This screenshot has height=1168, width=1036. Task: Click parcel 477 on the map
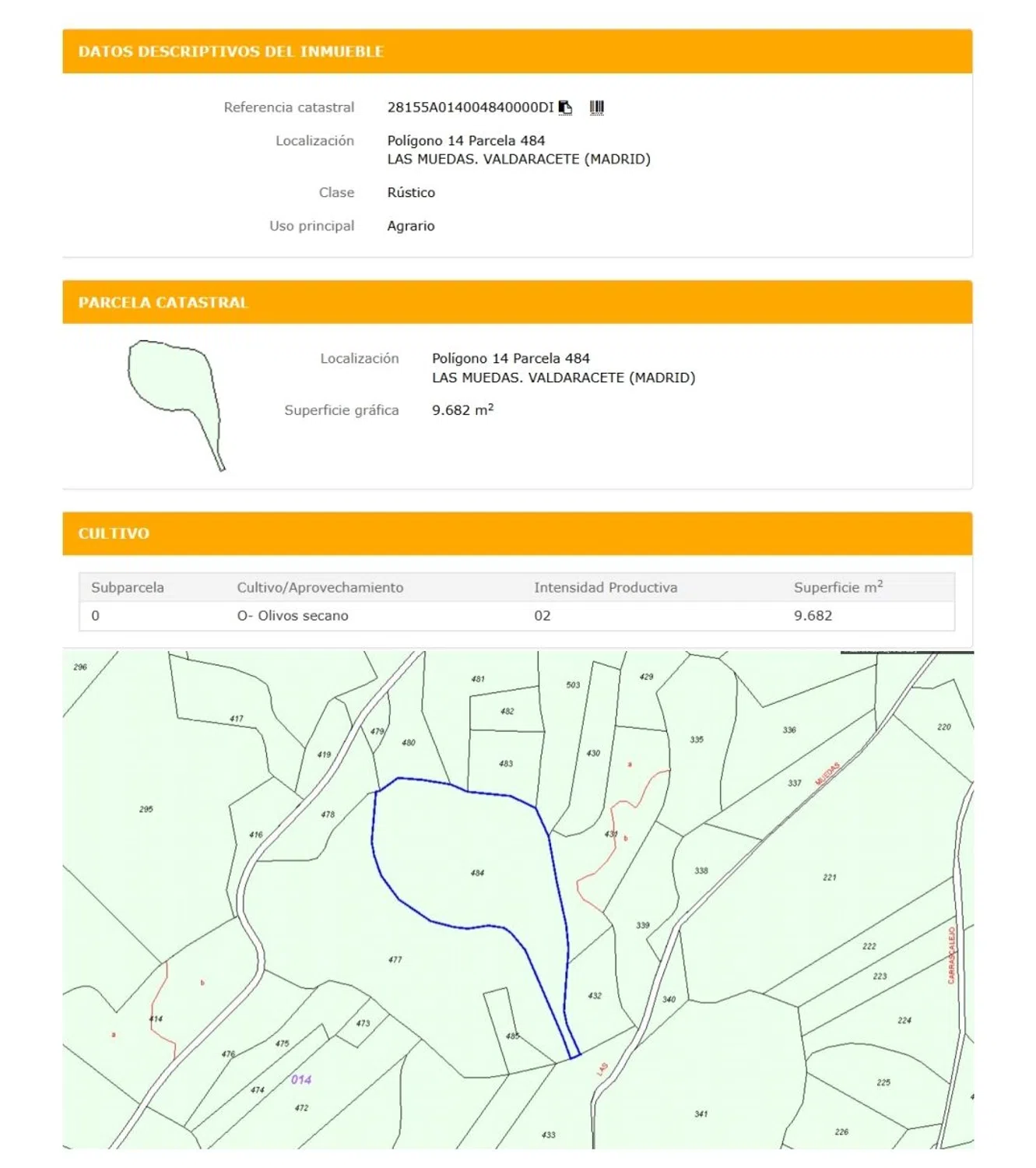pyautogui.click(x=395, y=960)
